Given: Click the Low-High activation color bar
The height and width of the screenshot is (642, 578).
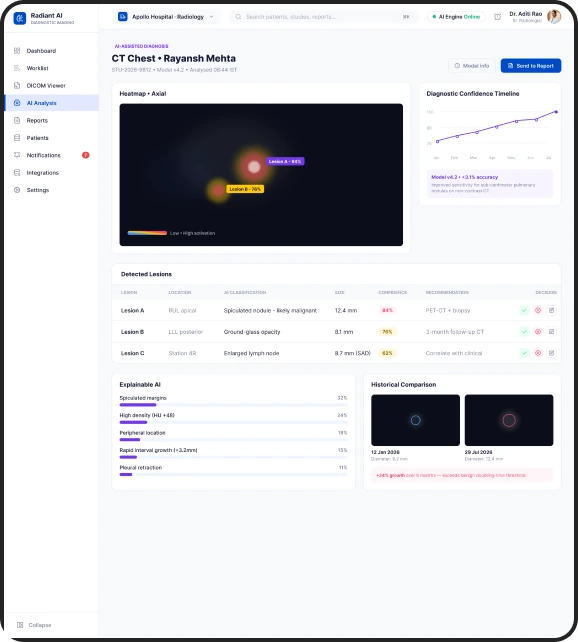Looking at the screenshot, I should tap(147, 233).
